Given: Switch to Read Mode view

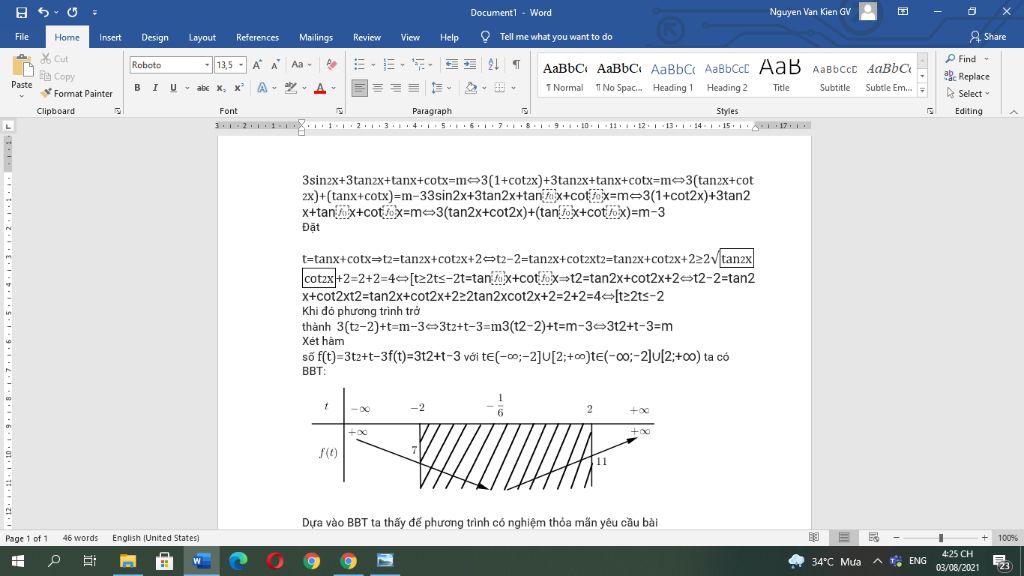Looking at the screenshot, I should 814,537.
